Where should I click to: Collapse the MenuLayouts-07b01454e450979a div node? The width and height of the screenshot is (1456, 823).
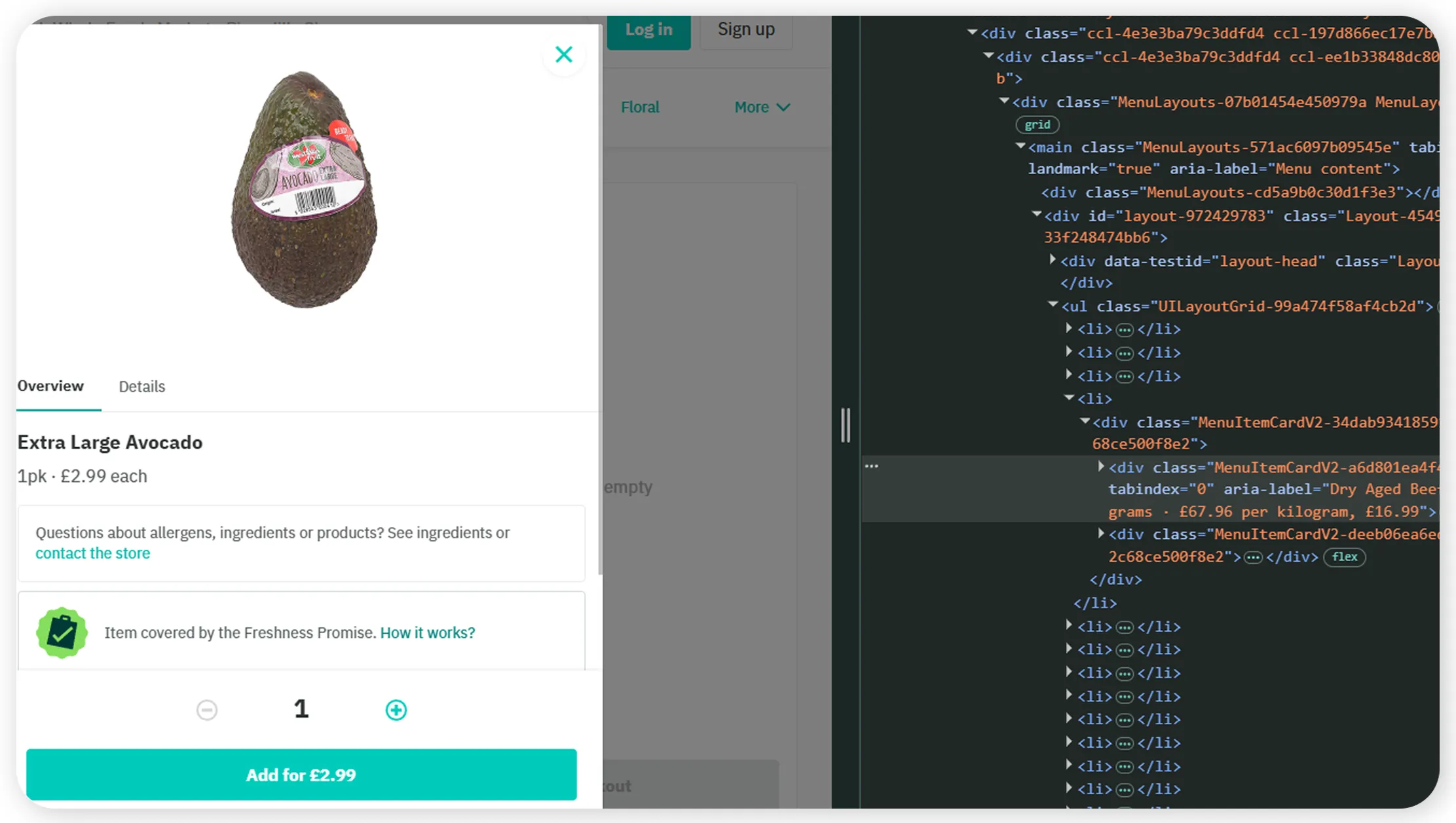[1004, 101]
